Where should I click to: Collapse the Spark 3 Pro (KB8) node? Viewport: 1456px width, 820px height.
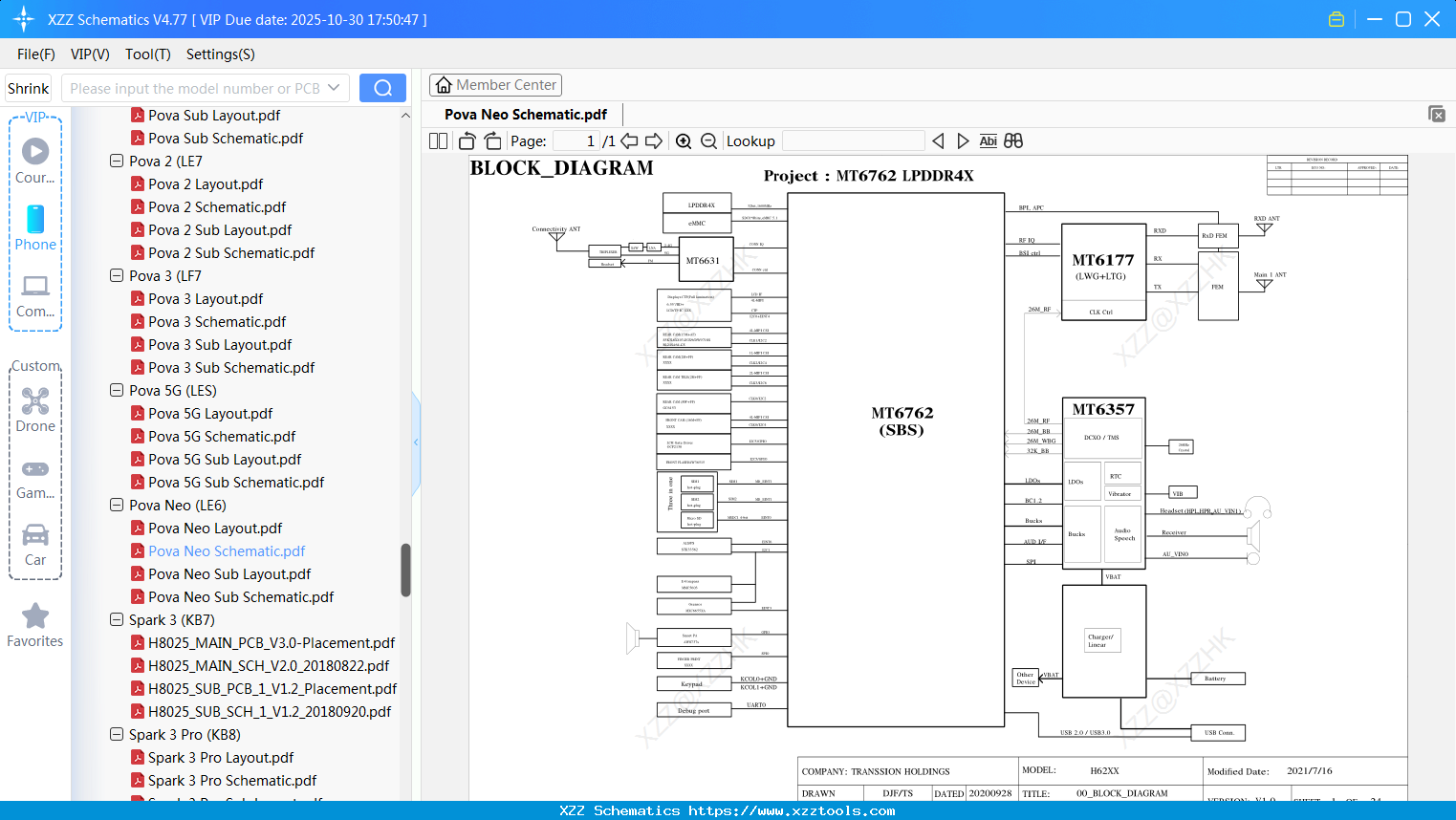pyautogui.click(x=116, y=734)
